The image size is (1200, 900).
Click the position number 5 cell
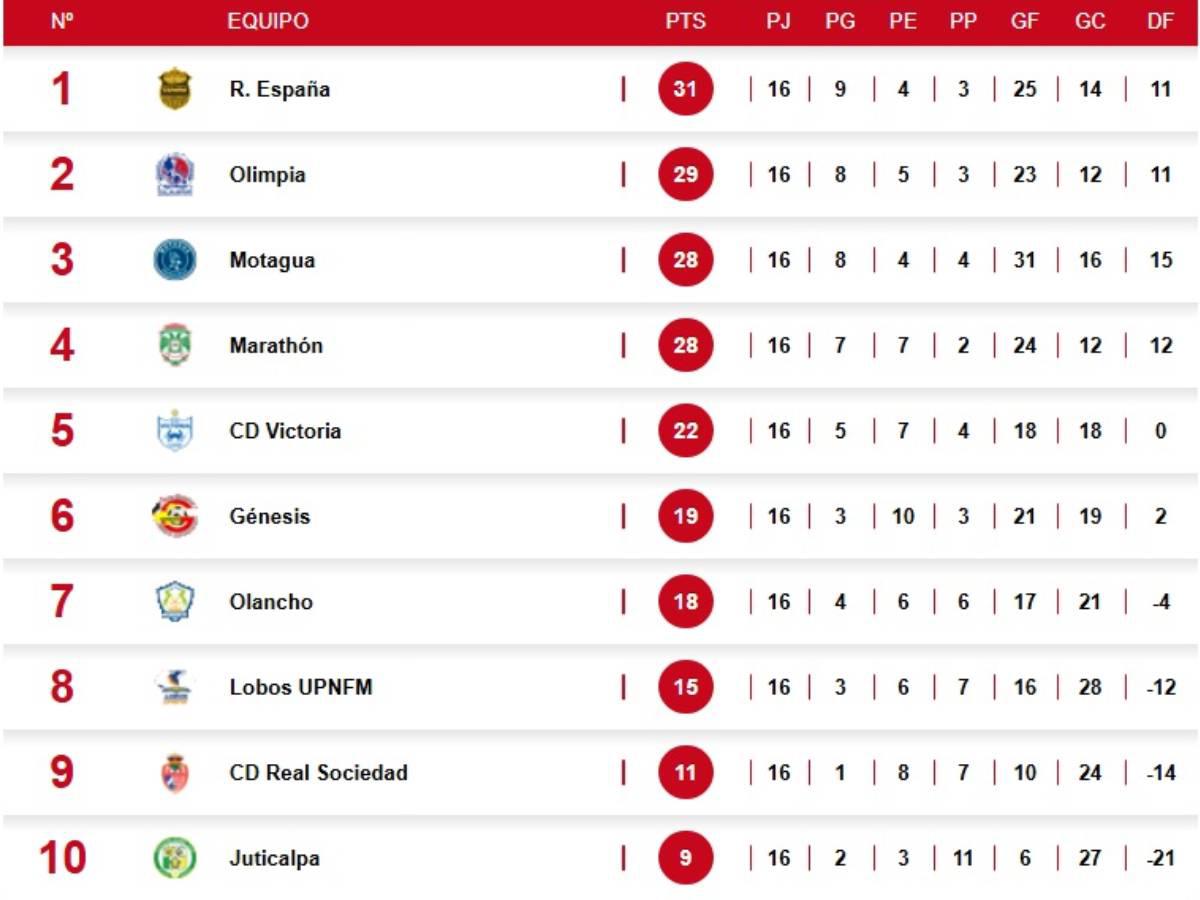[62, 431]
